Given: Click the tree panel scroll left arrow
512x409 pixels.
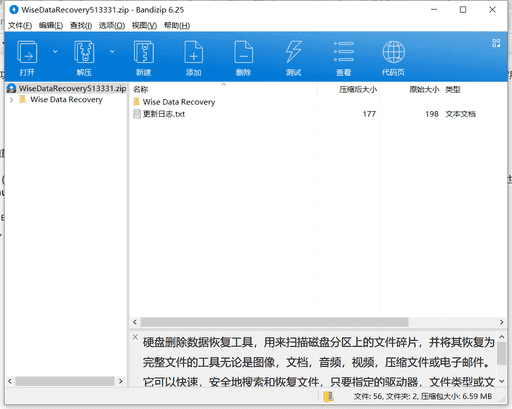Looking at the screenshot, I should pos(10,381).
